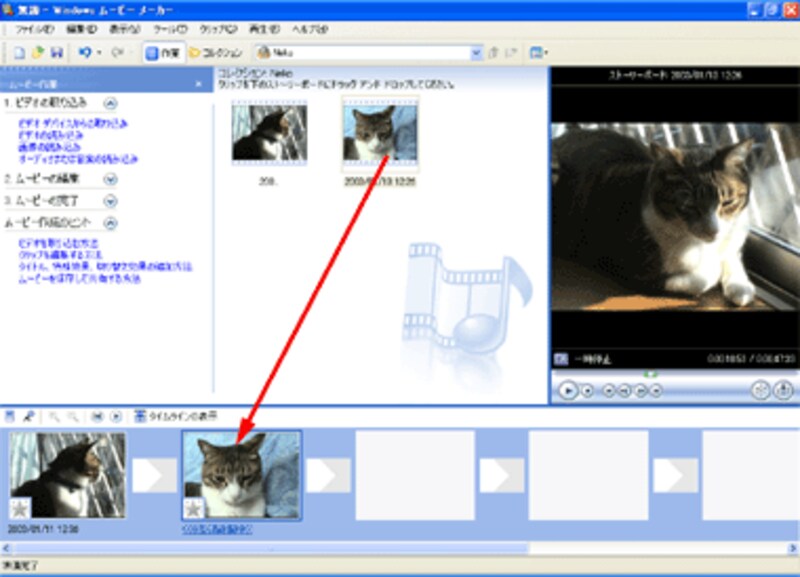The height and width of the screenshot is (577, 800).
Task: Click the Import pictures link
Action: click(x=49, y=147)
